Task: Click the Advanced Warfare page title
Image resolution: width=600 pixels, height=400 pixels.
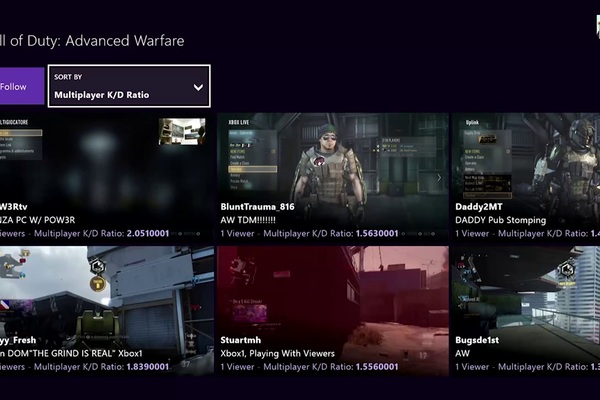Action: 92,41
